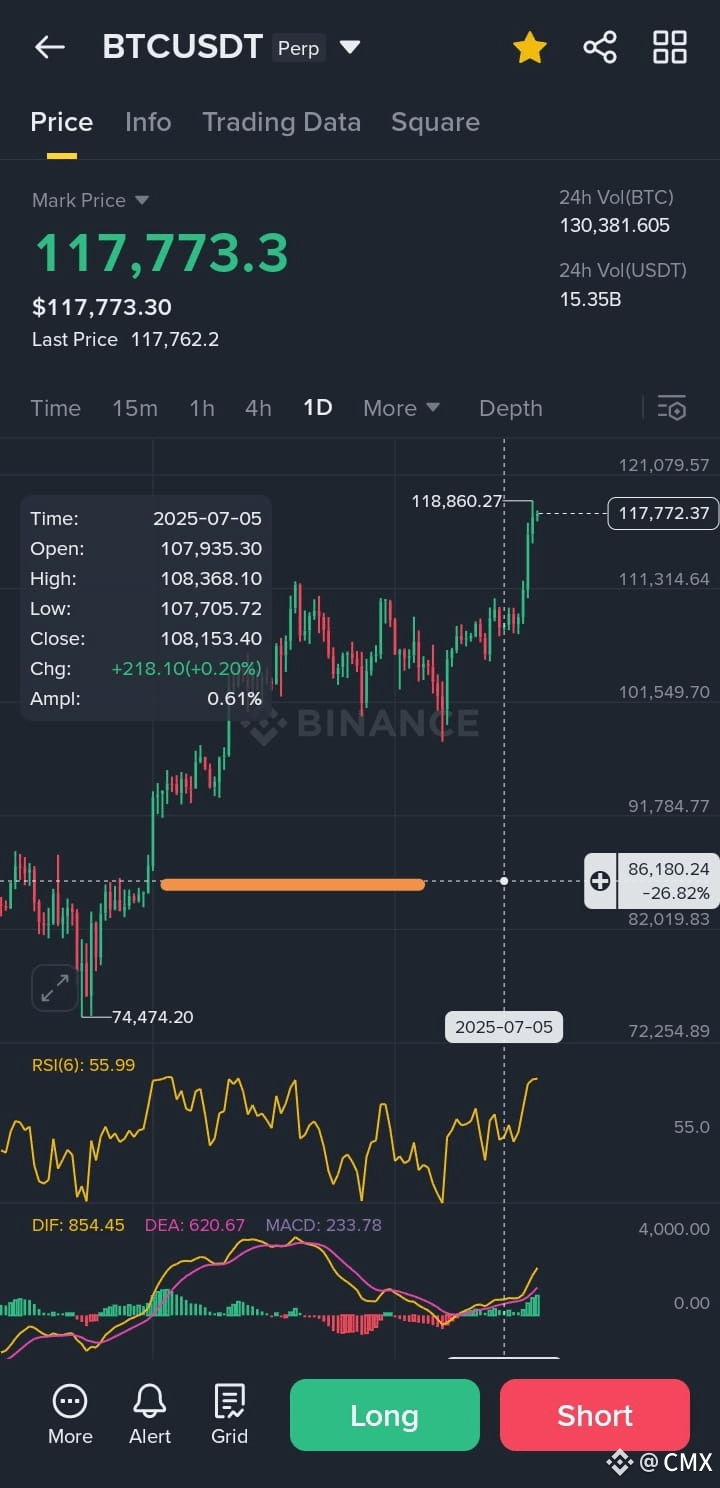
Task: Select the 1D interval
Action: click(317, 408)
